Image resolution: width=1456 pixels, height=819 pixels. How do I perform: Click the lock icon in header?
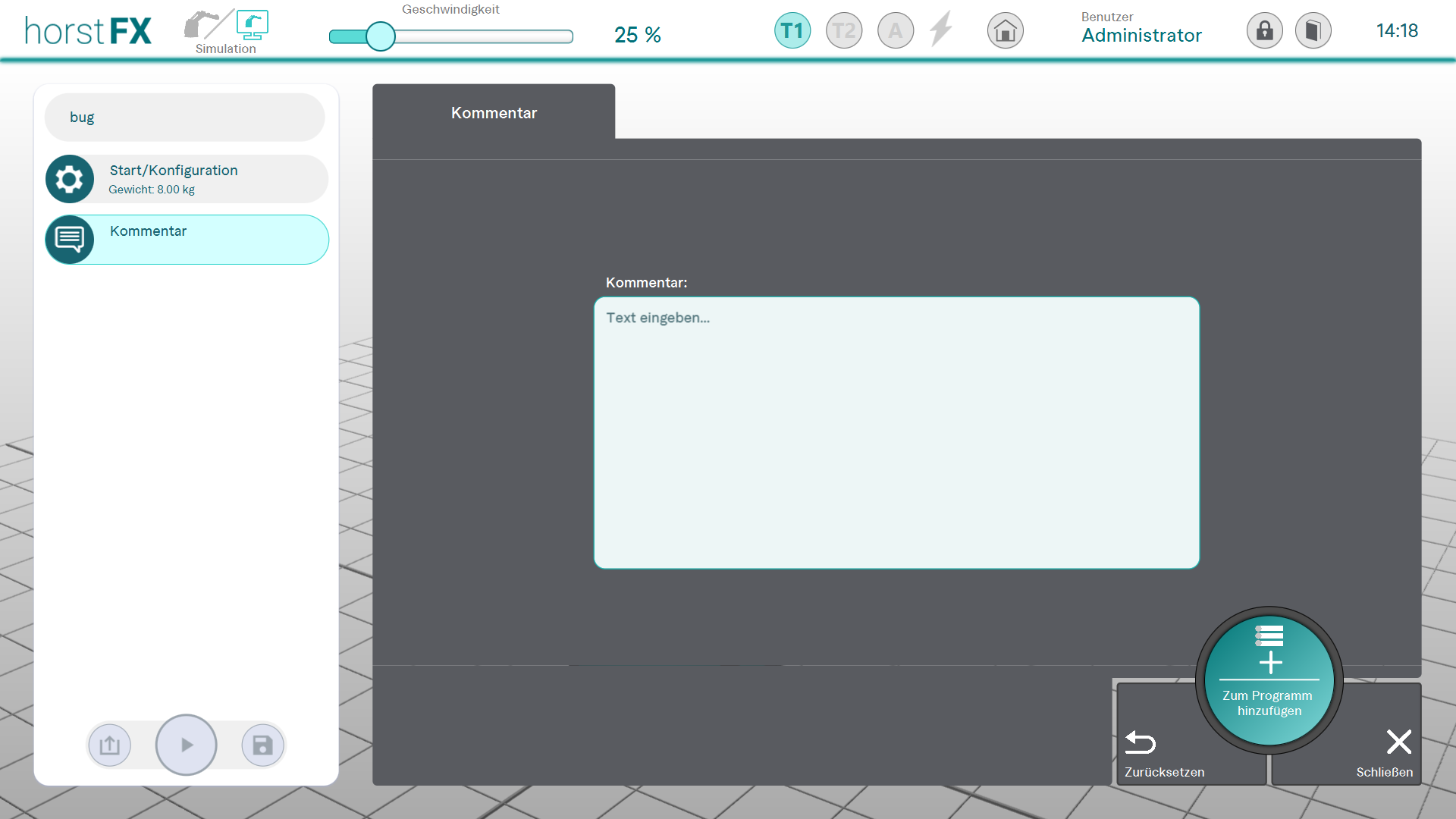click(1264, 31)
